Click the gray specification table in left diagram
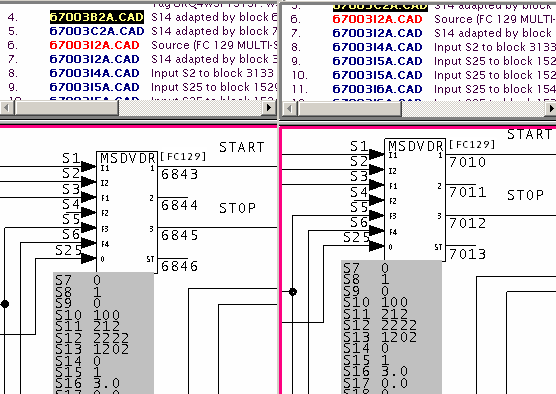The image size is (556, 394). point(104,333)
